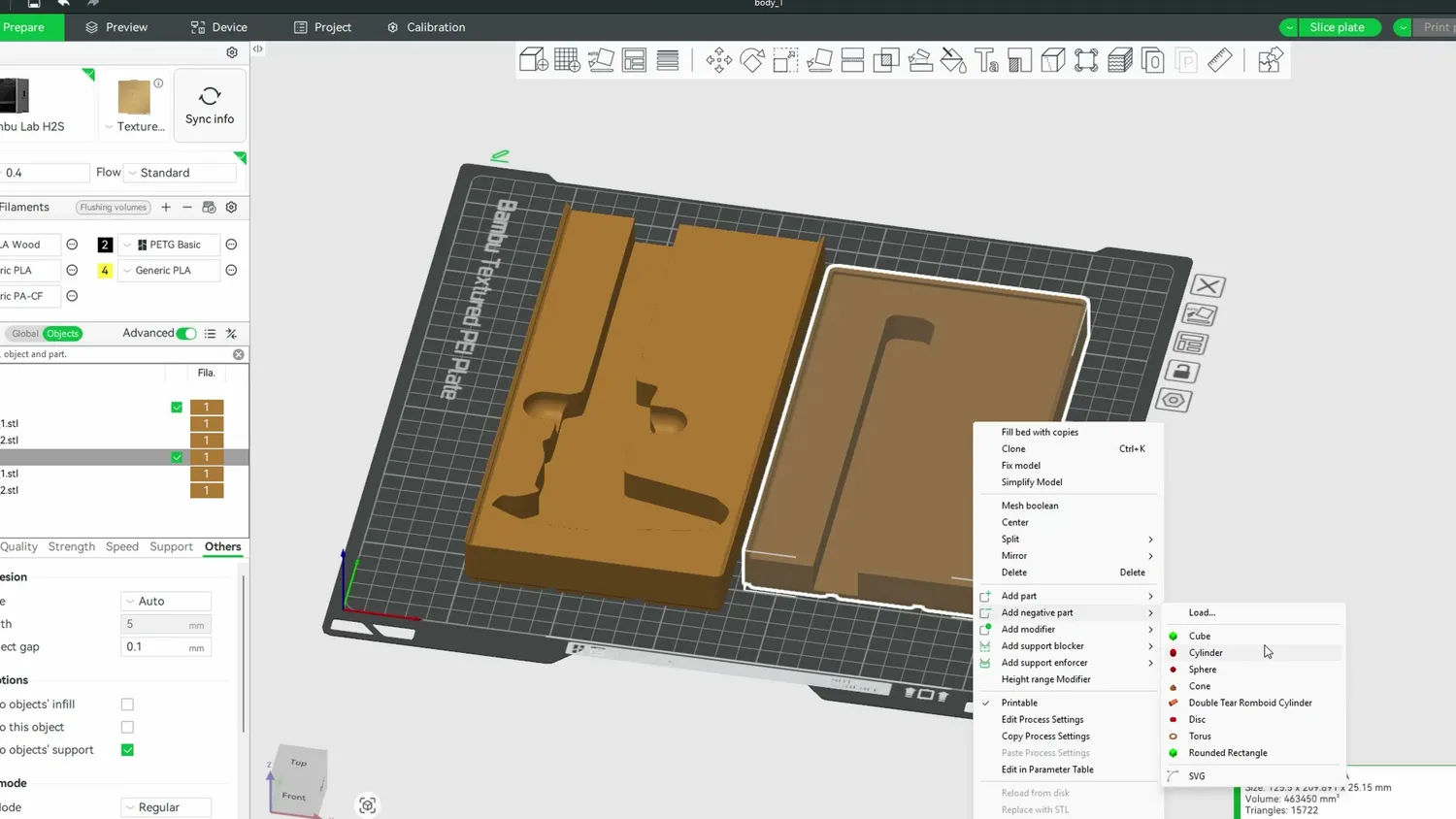Screen dimensions: 1456x819
Task: Select the Lay on face tool
Action: tap(819, 60)
